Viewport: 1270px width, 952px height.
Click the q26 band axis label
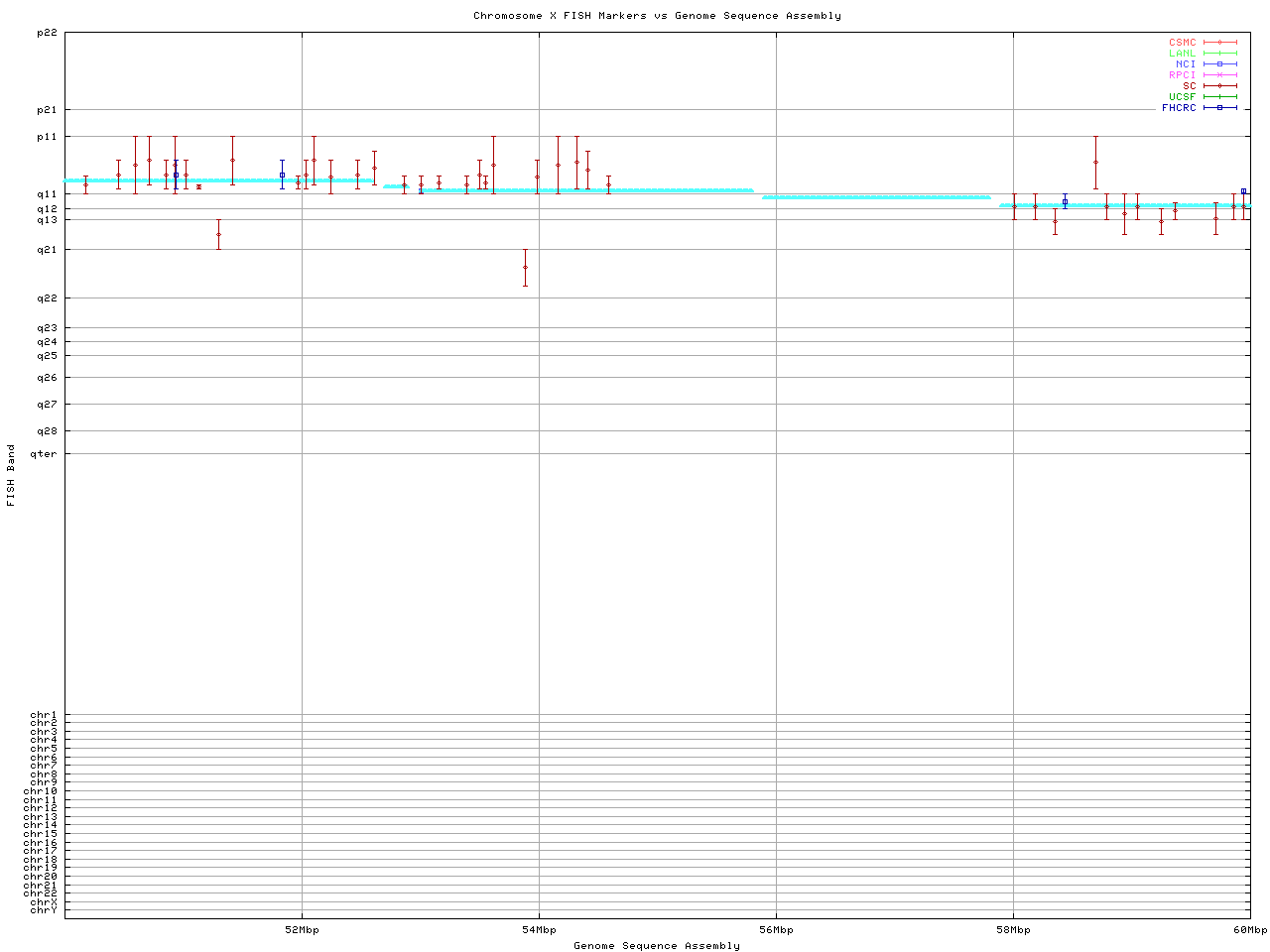[x=47, y=378]
